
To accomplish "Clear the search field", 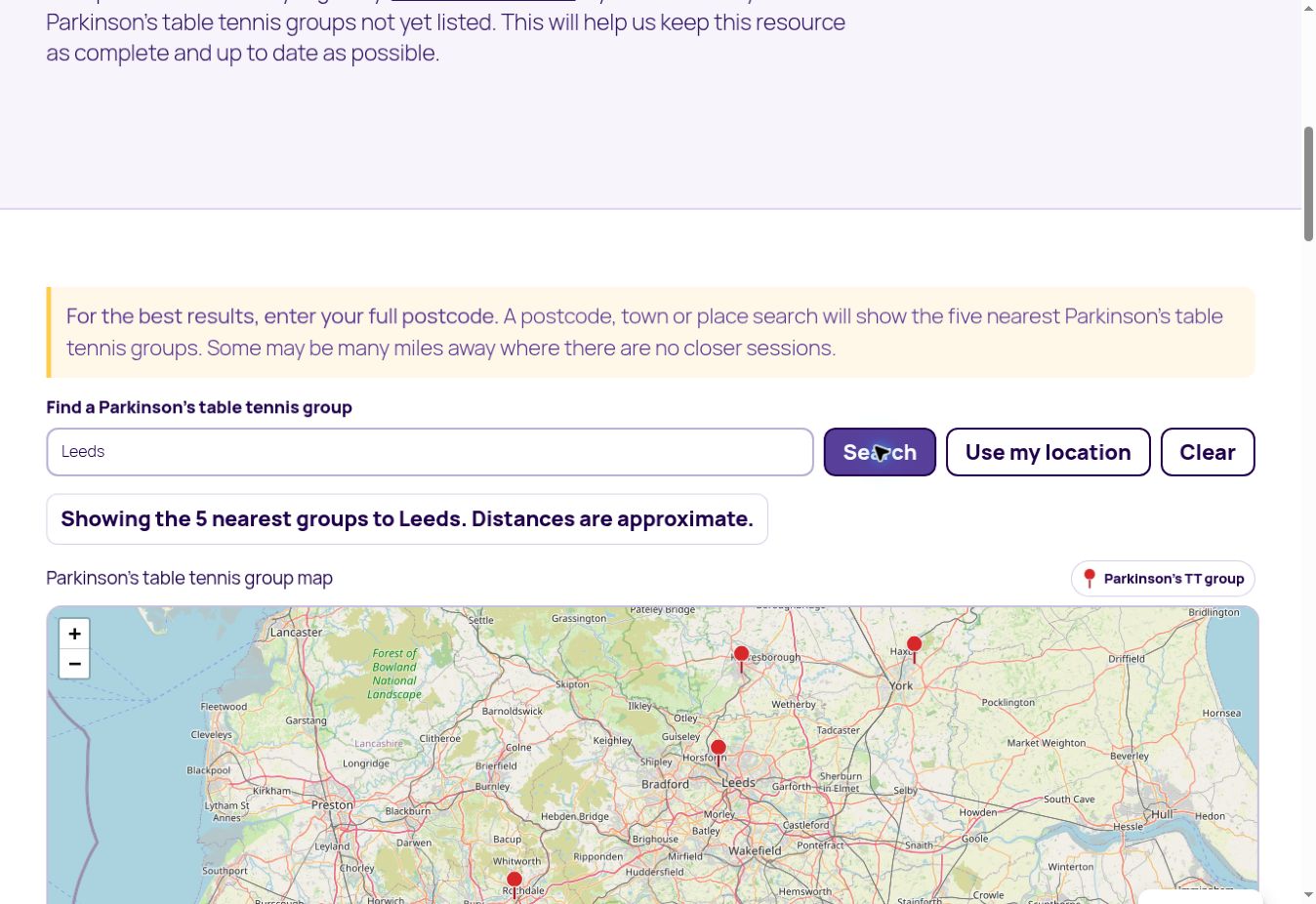I will pos(1208,452).
